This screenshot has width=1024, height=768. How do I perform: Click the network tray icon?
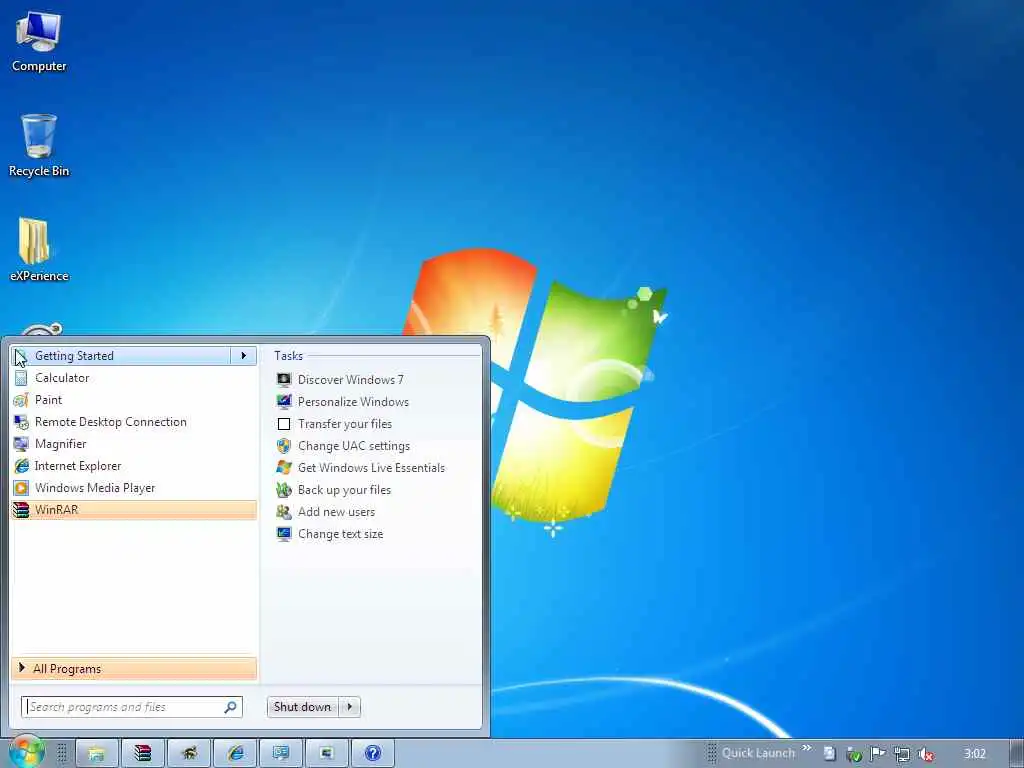[x=902, y=754]
